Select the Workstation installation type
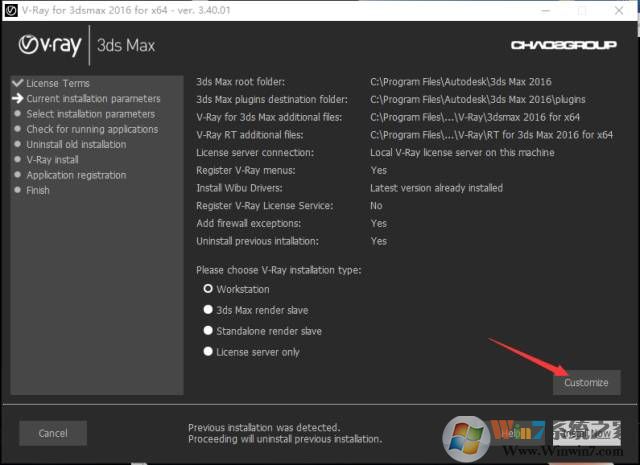640x465 pixels. (x=208, y=288)
